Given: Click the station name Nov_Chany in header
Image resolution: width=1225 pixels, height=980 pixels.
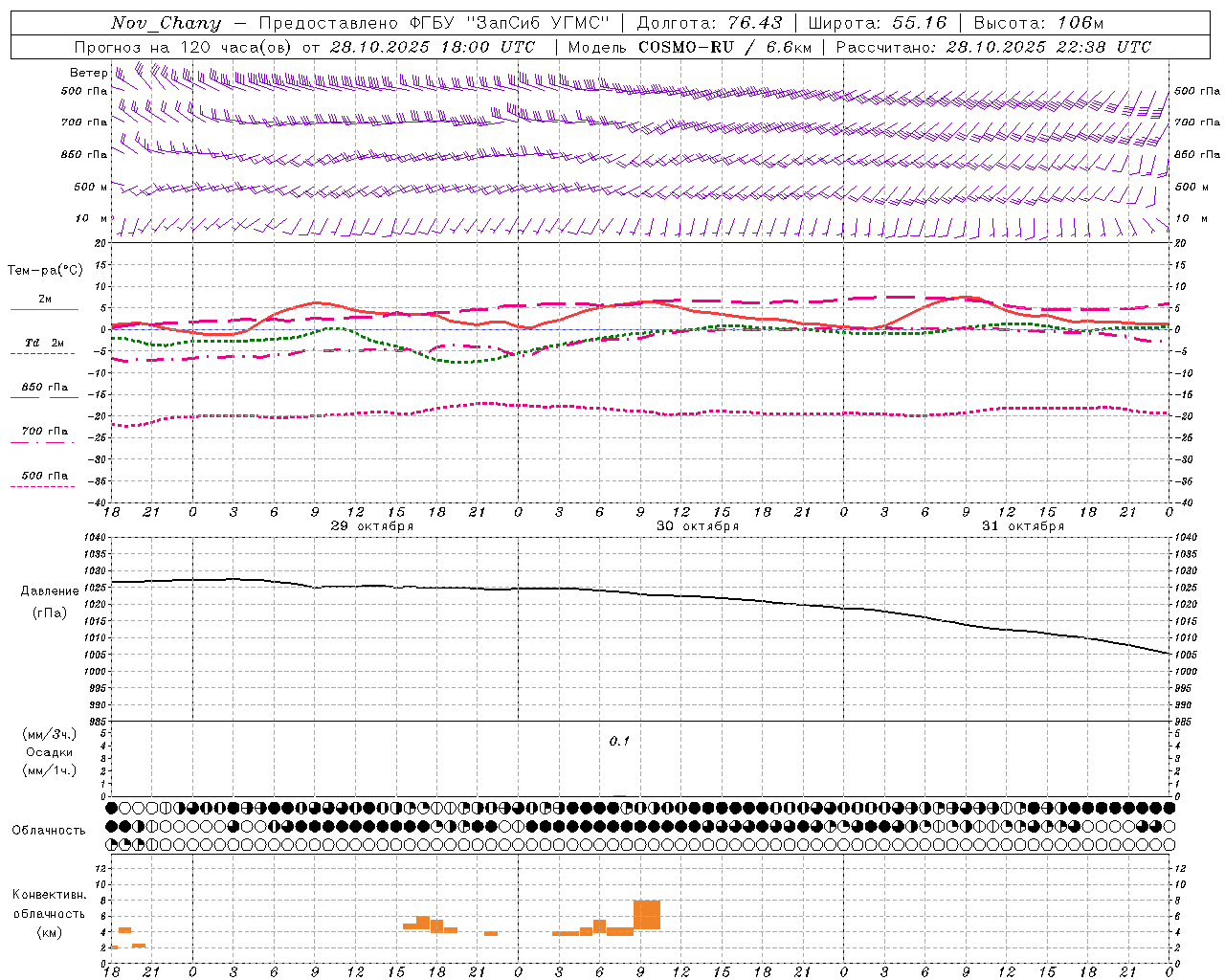Looking at the screenshot, I should 167,23.
